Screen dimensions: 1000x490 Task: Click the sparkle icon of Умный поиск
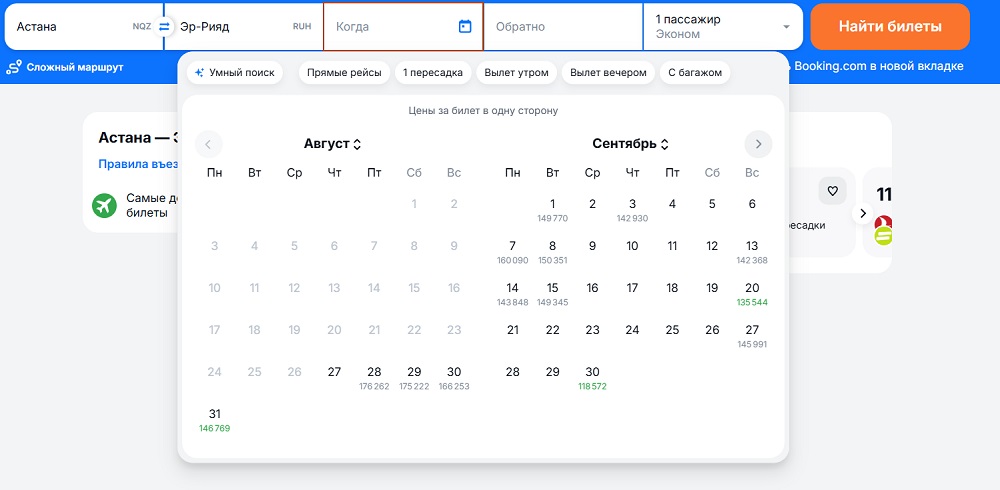[200, 73]
